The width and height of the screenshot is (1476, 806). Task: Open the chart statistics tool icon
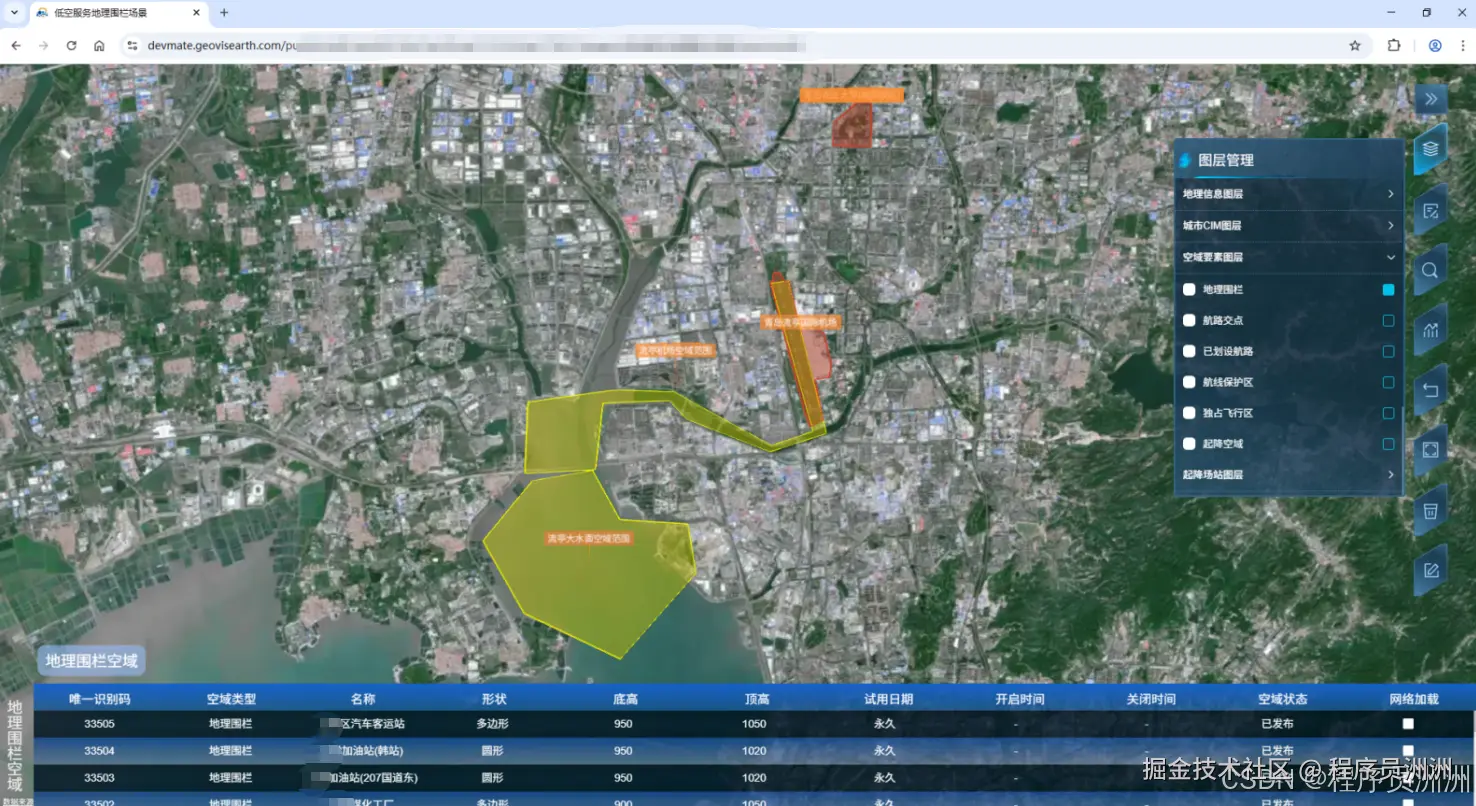(x=1431, y=330)
